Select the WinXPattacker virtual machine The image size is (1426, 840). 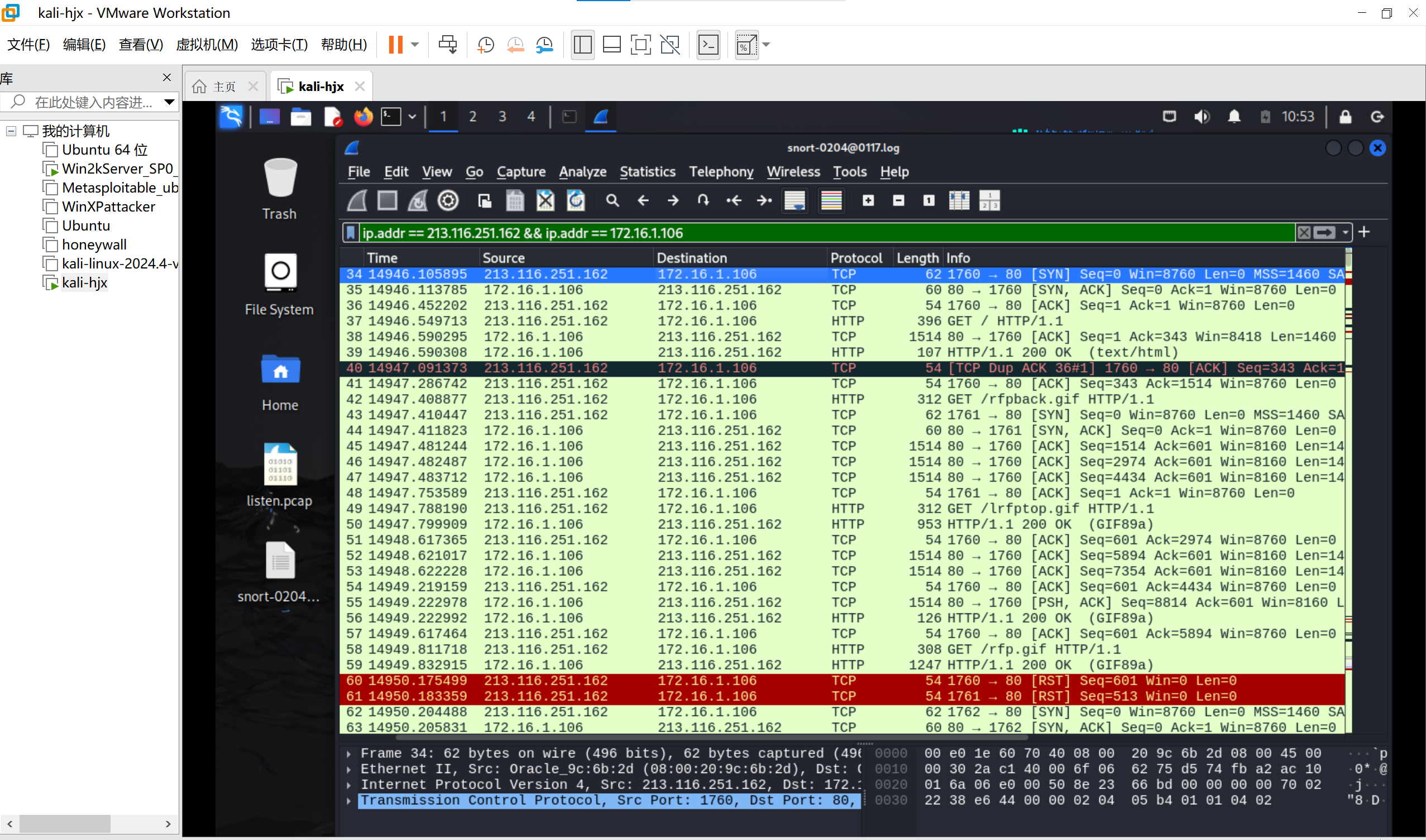[x=108, y=207]
